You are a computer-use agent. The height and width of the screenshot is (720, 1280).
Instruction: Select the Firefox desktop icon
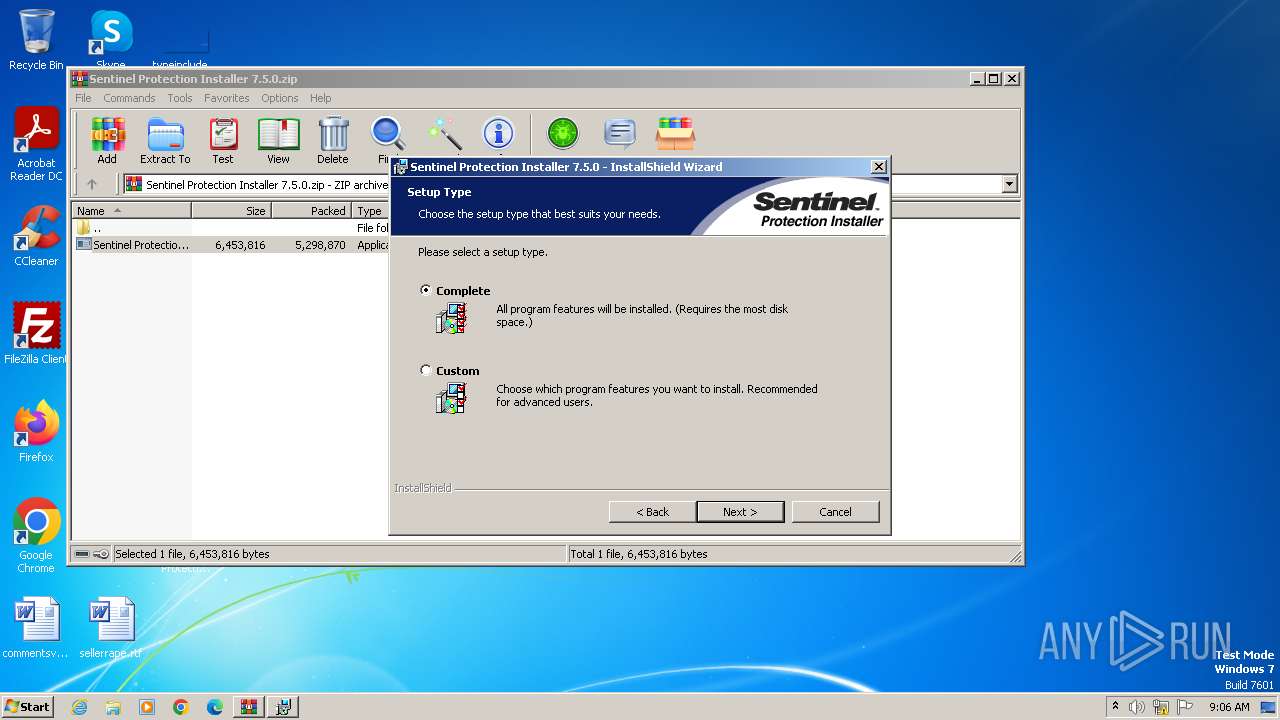coord(36,432)
